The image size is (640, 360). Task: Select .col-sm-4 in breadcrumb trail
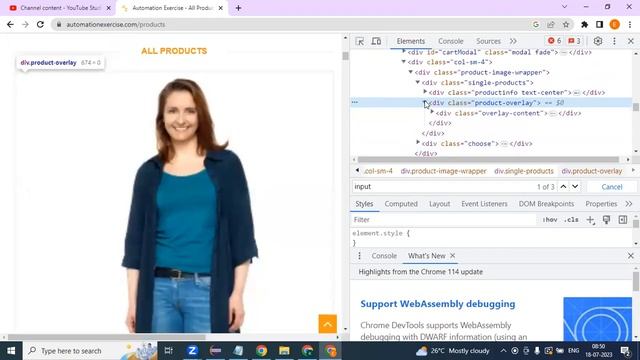click(378, 171)
